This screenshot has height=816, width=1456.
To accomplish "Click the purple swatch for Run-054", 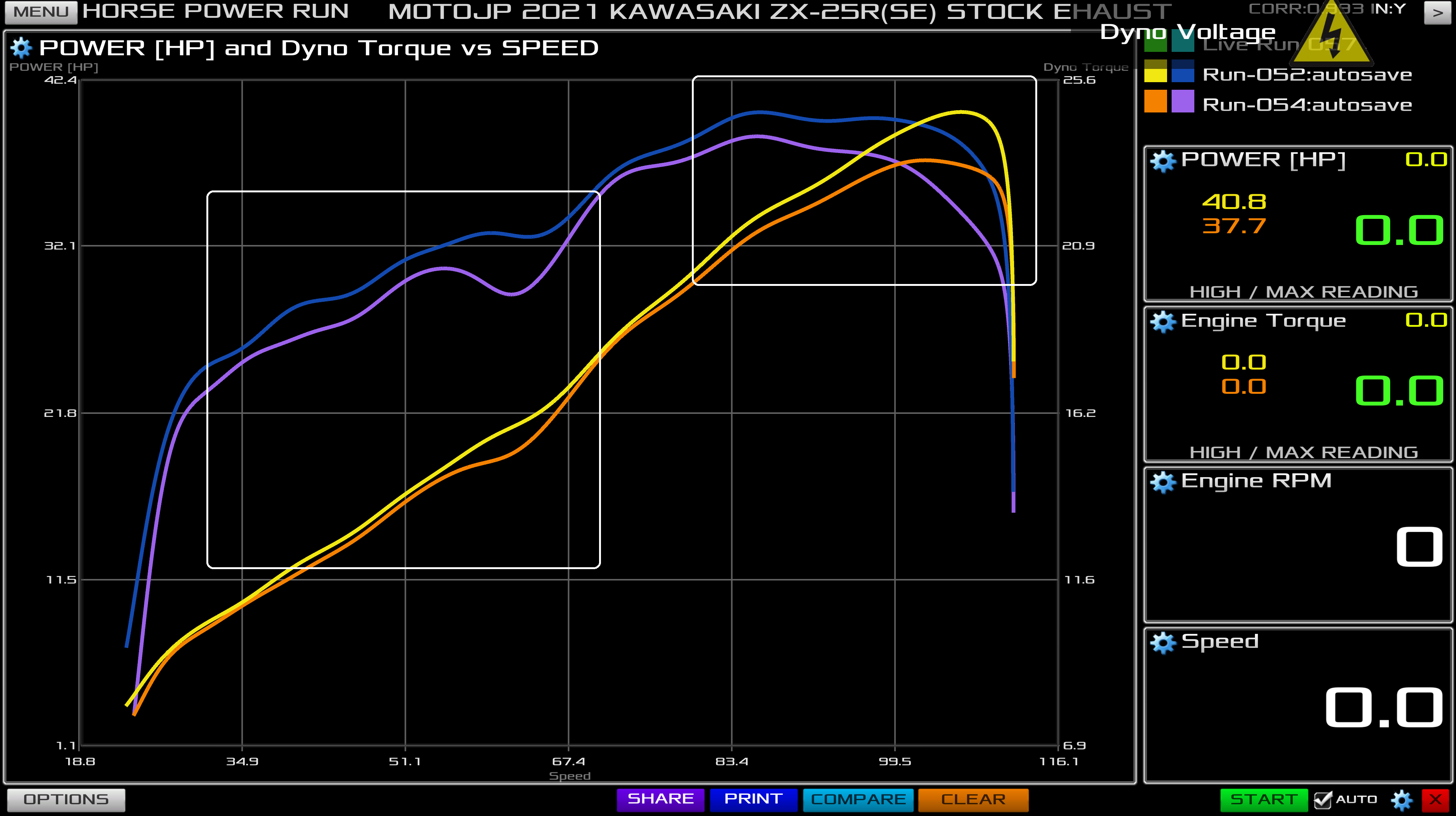I will coord(1183,101).
